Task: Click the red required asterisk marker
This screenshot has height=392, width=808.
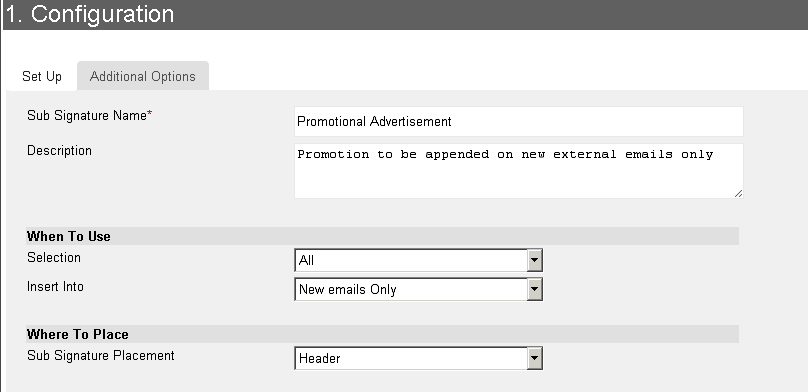Action: (x=149, y=114)
